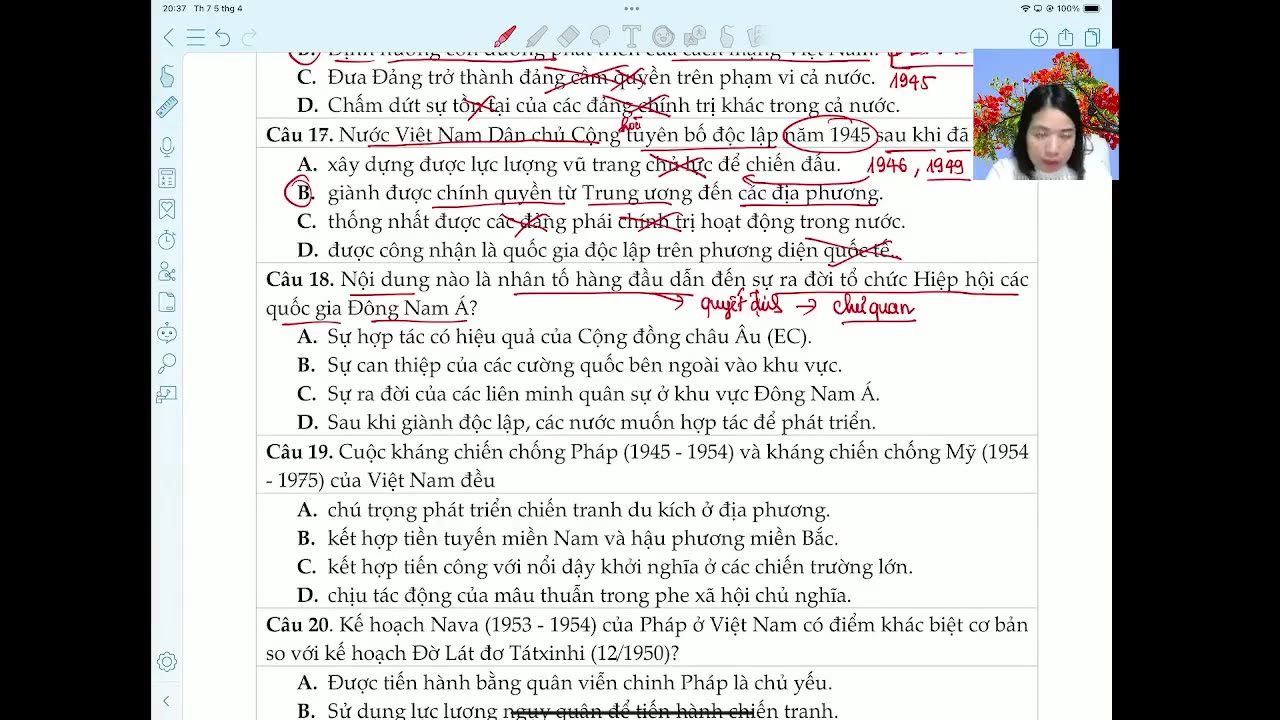This screenshot has width=1280, height=720.
Task: Toggle finger drawing in left sidebar
Action: pyautogui.click(x=167, y=77)
